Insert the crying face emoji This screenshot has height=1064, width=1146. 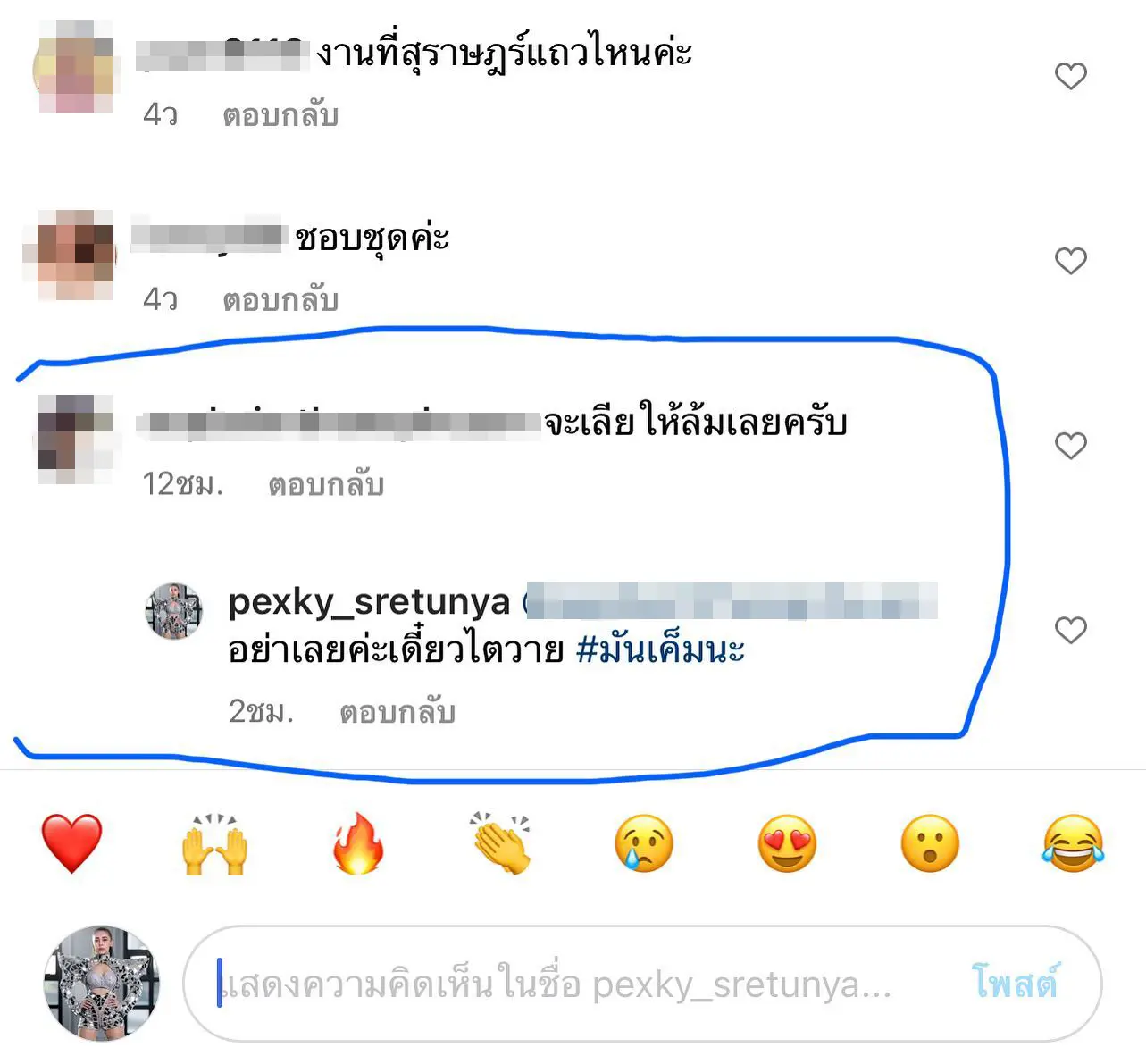click(x=644, y=843)
